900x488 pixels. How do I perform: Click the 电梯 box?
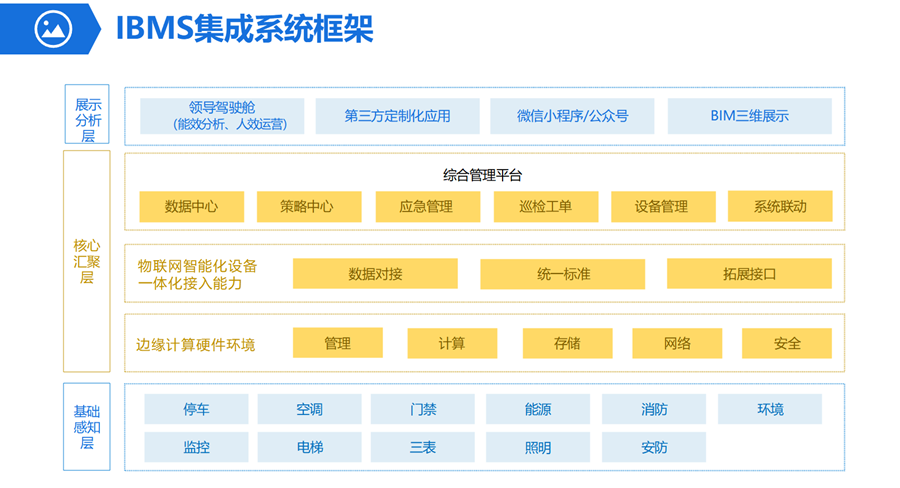(x=309, y=447)
